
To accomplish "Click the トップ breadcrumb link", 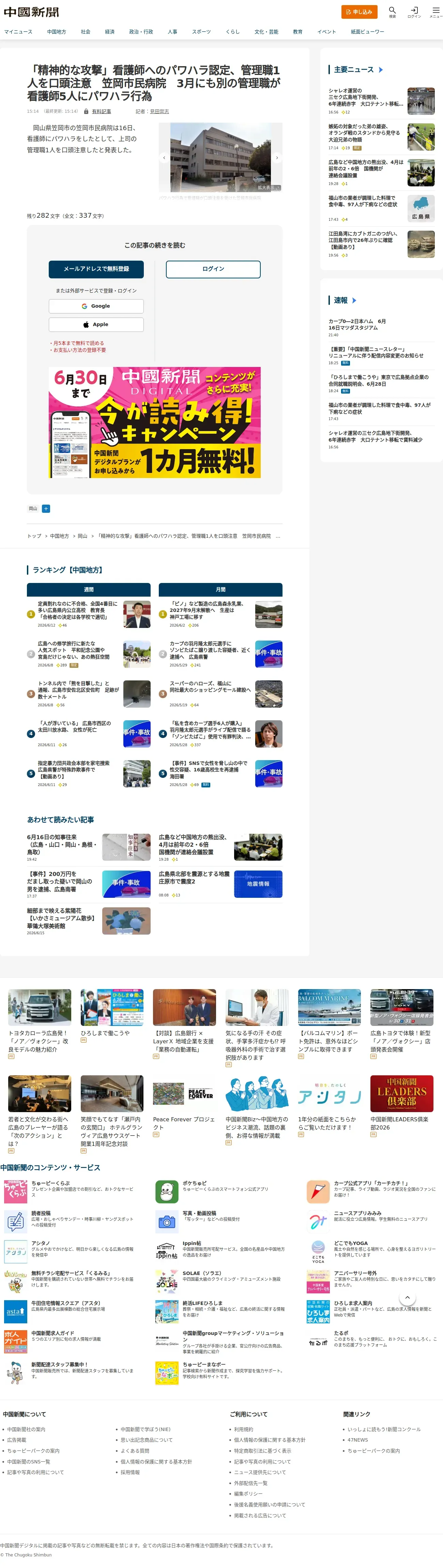I will point(34,536).
